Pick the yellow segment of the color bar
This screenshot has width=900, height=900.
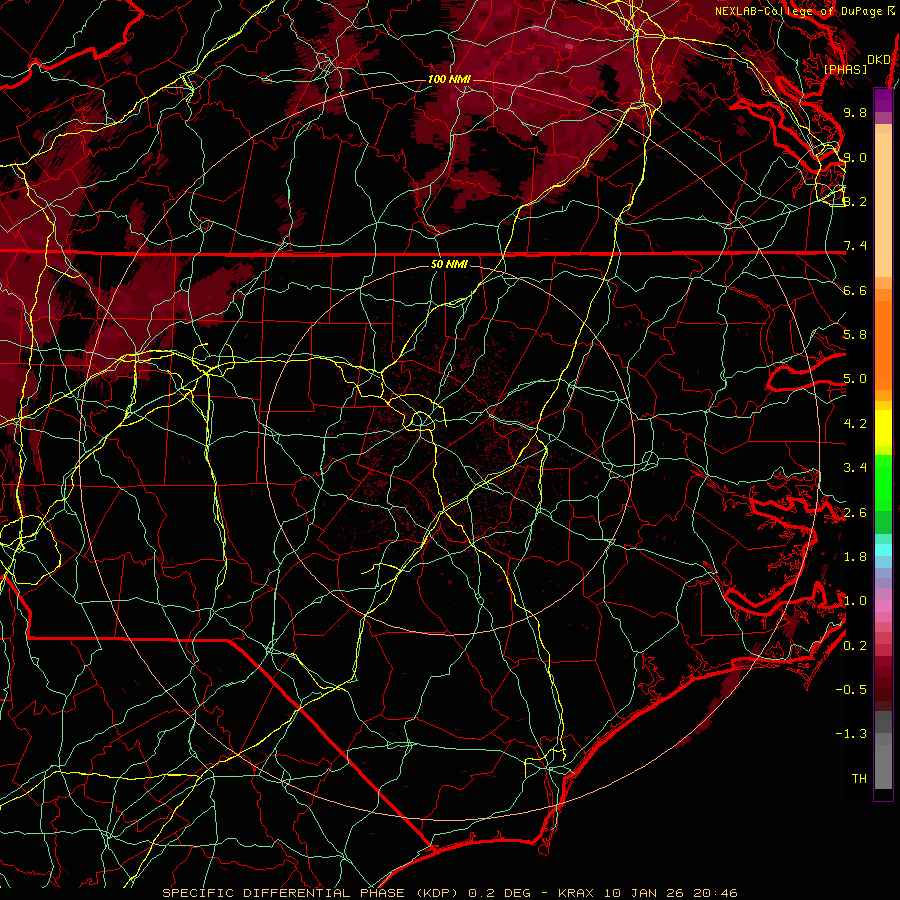883,428
